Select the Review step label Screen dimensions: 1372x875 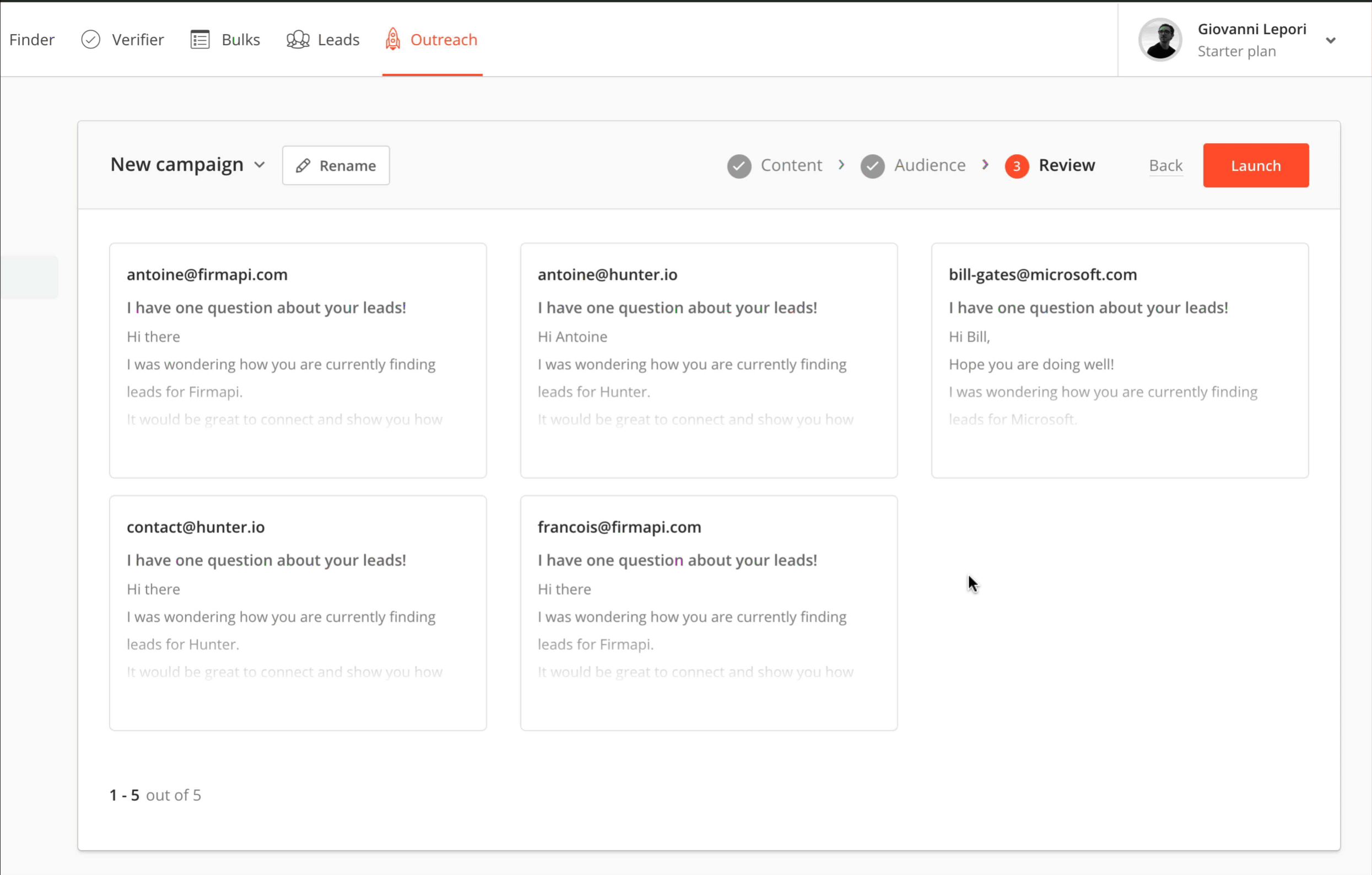[1067, 165]
